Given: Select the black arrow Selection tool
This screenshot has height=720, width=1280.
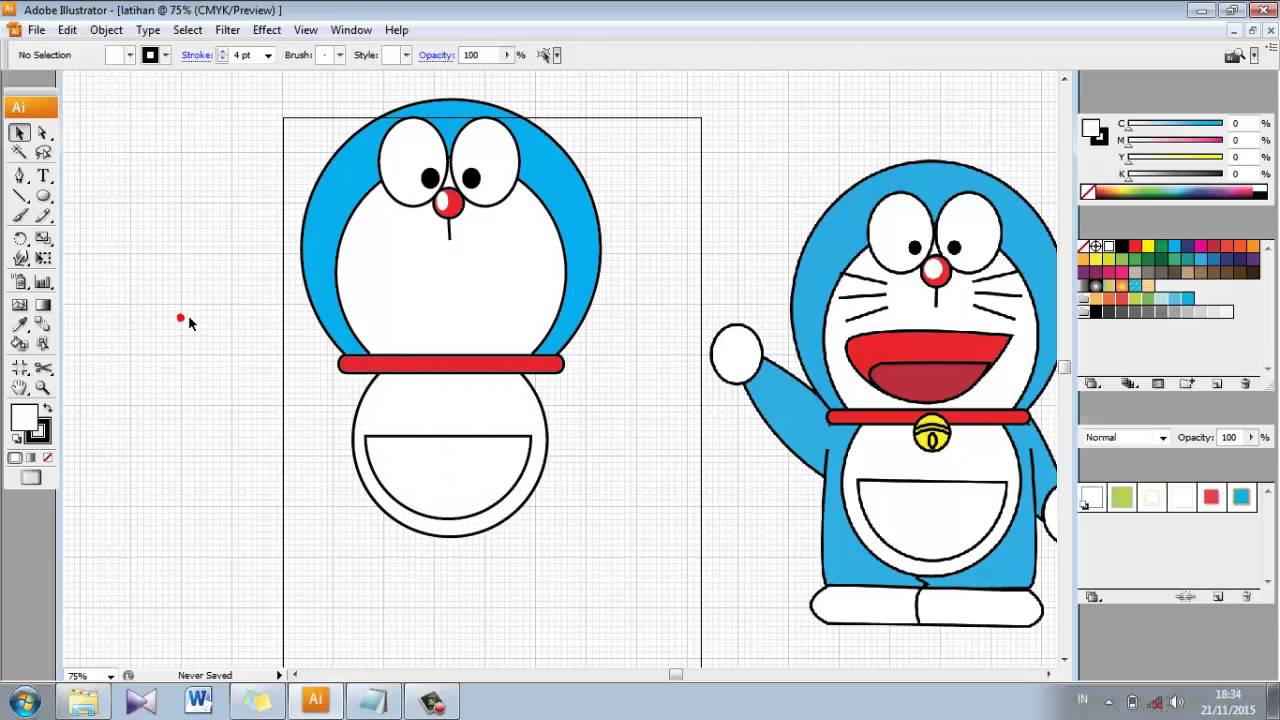Looking at the screenshot, I should tap(19, 133).
